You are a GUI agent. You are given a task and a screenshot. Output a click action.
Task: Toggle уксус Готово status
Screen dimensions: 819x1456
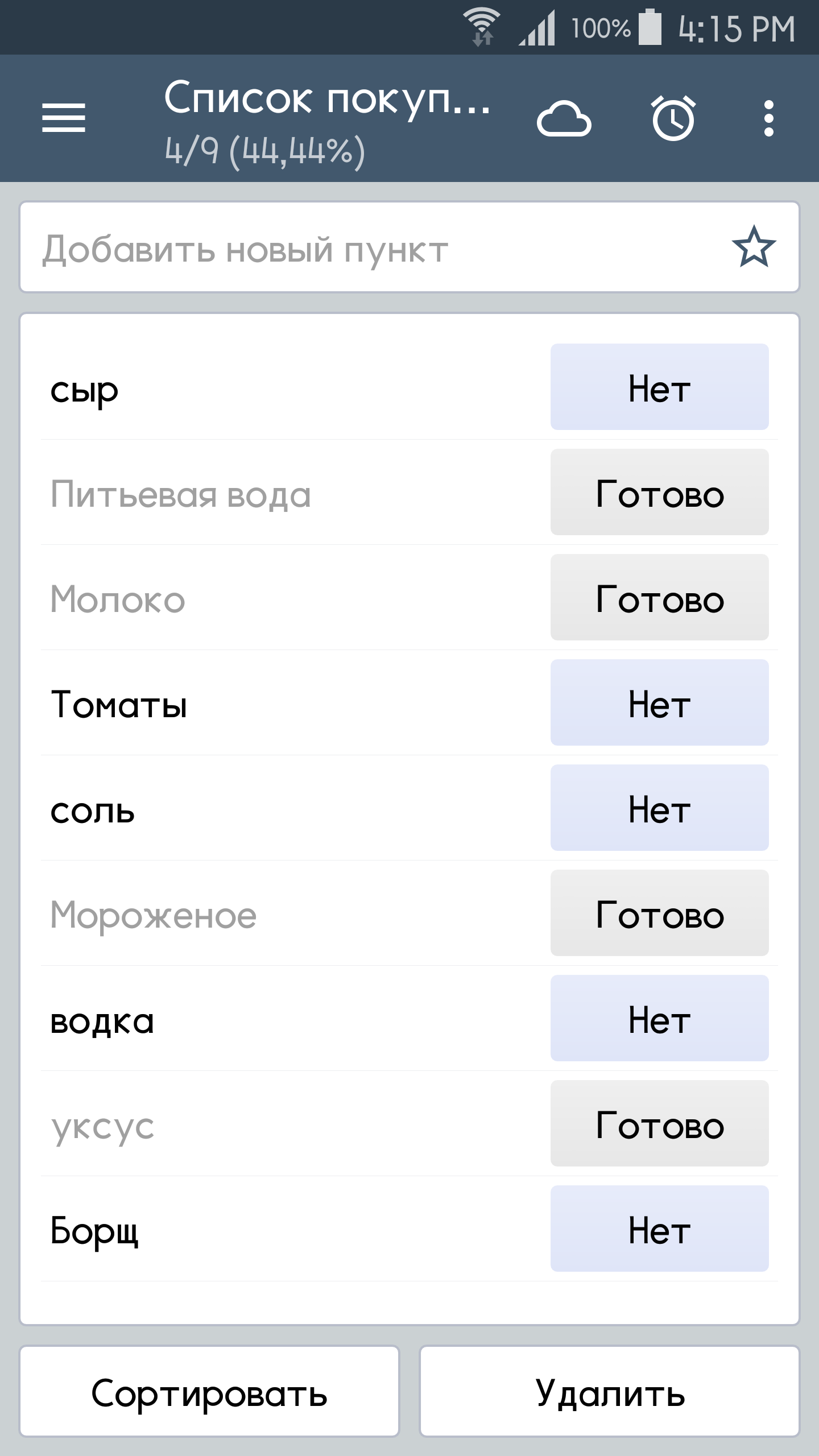[x=659, y=1123]
